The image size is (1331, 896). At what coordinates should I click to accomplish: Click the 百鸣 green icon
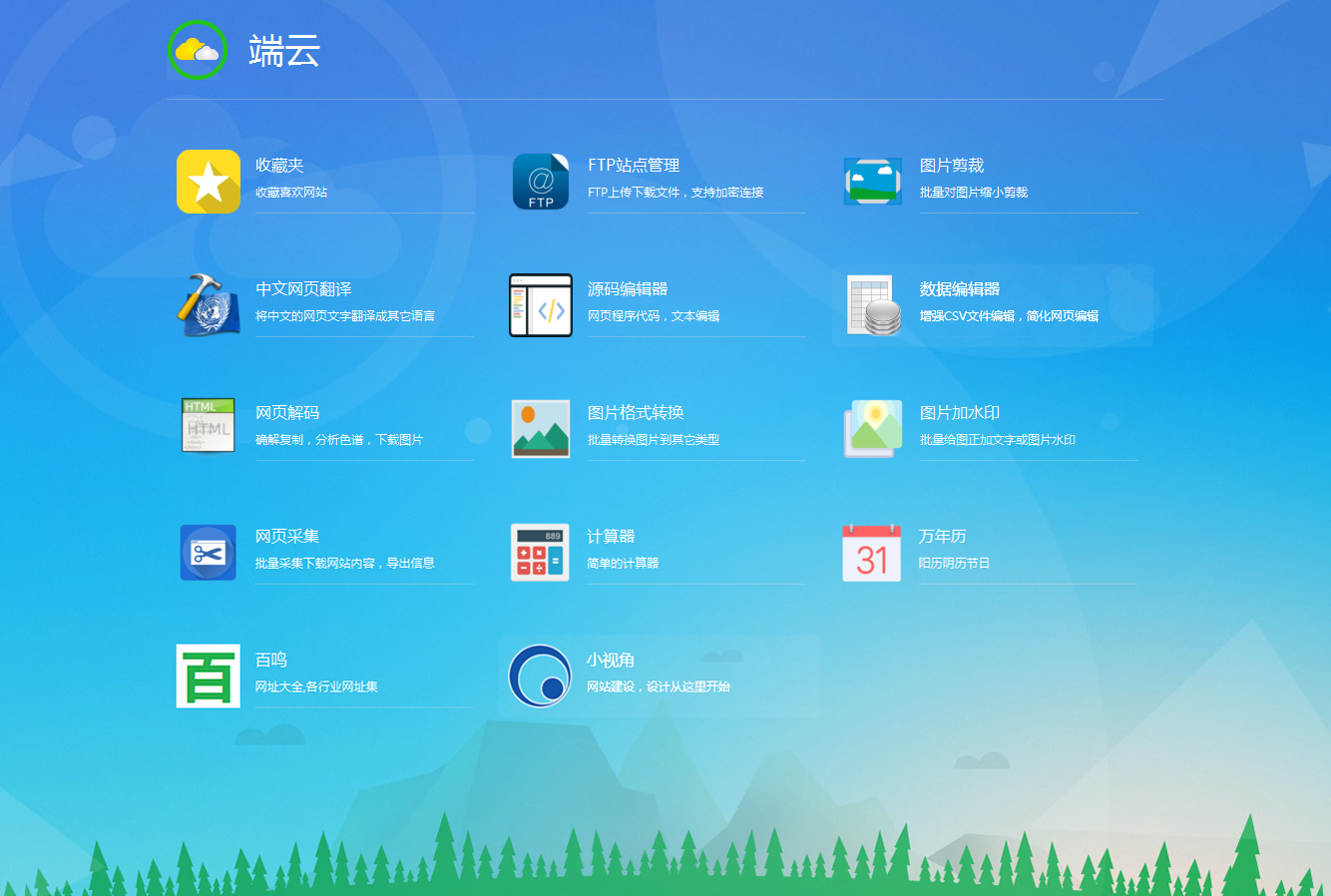pyautogui.click(x=208, y=676)
